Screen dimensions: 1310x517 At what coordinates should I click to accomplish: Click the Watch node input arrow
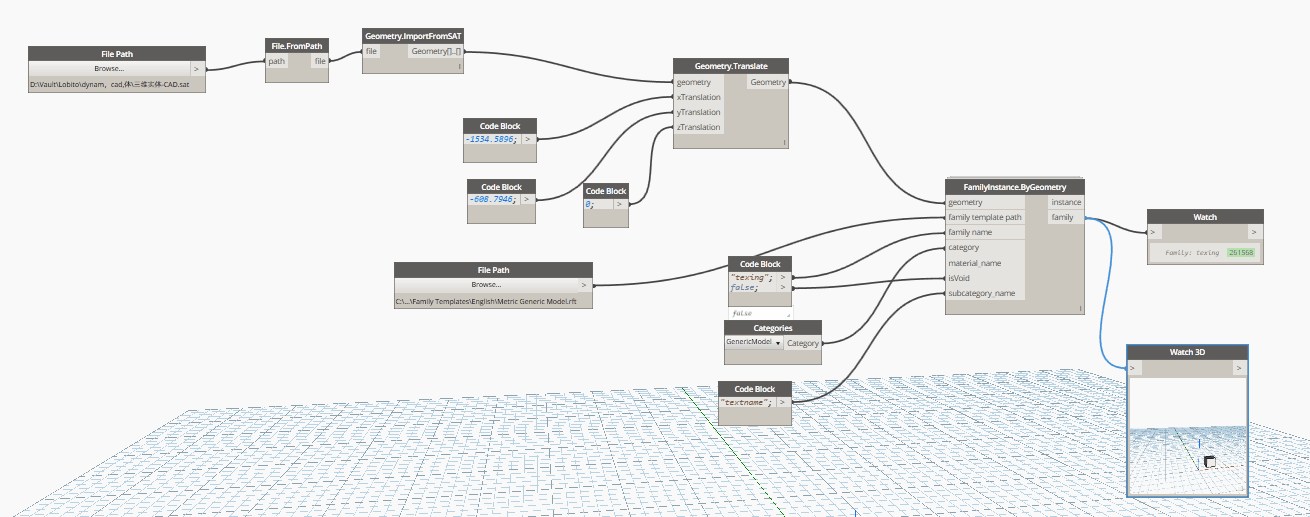(1153, 232)
